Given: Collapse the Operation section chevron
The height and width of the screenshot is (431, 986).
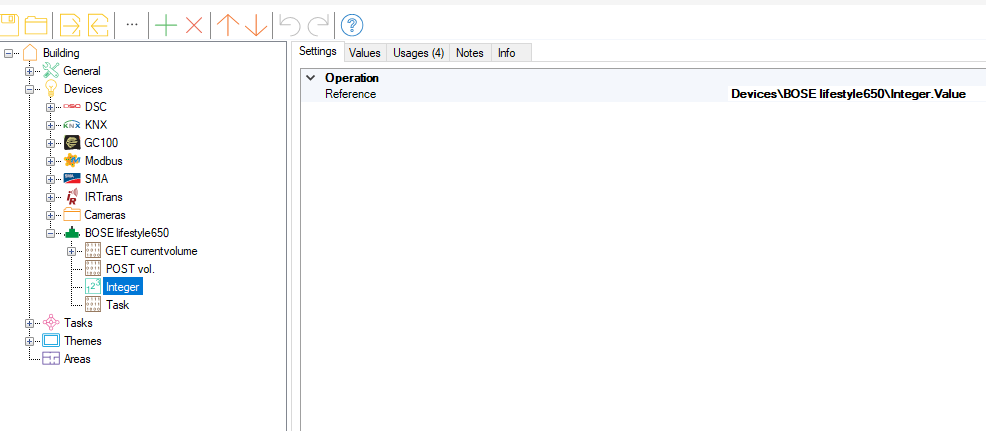Looking at the screenshot, I should 311,78.
